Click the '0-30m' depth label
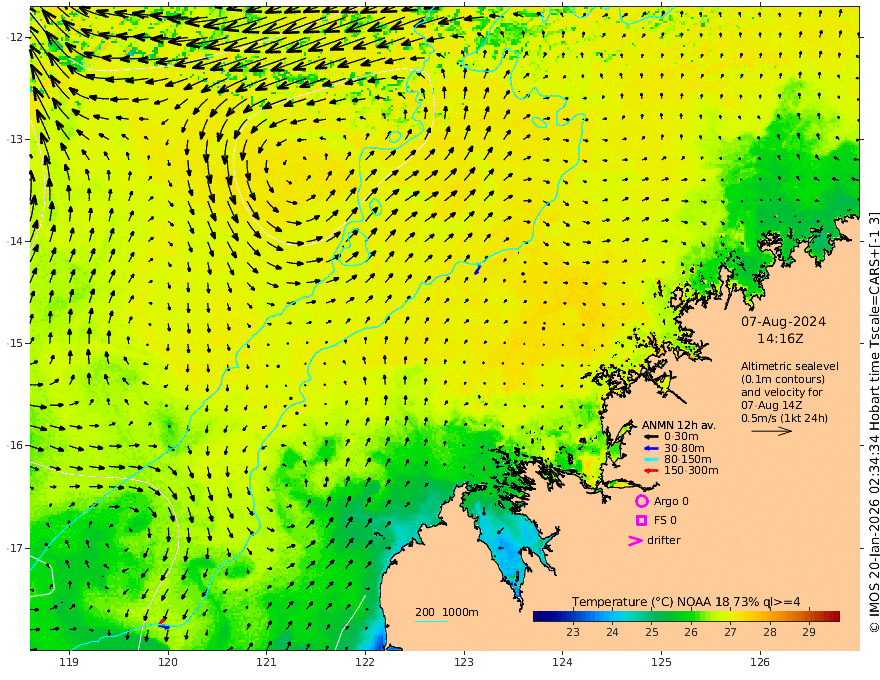Screen dimensions: 880x680 point(681,437)
